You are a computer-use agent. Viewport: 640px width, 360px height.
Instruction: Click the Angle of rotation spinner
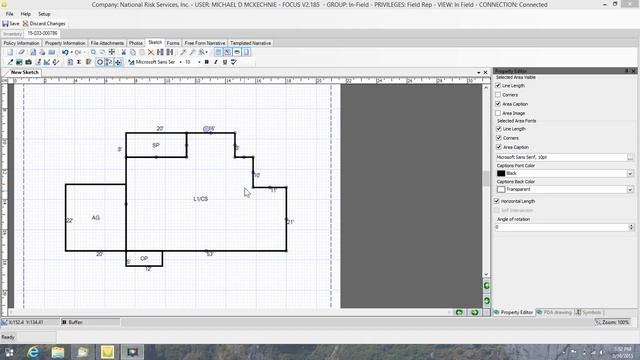coord(631,227)
